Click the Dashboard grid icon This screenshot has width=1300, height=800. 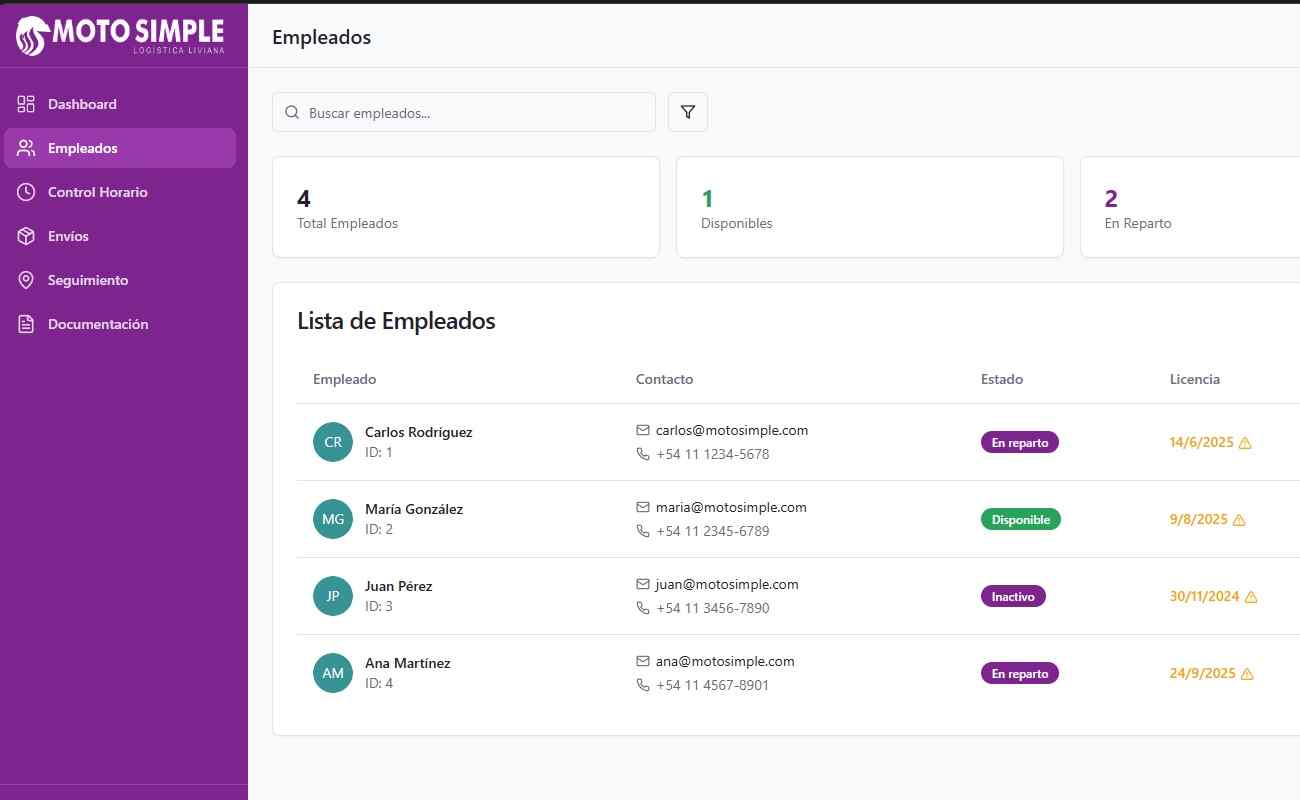(x=26, y=104)
